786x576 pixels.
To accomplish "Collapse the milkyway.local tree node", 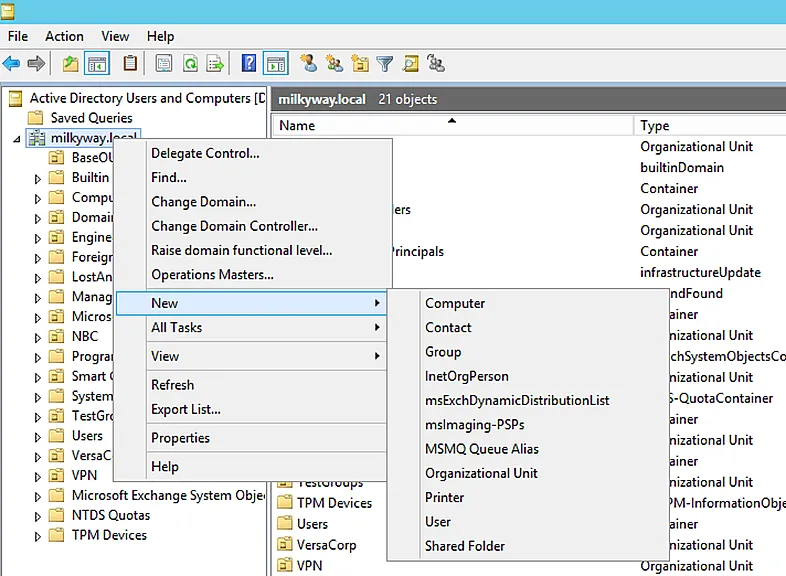I will pyautogui.click(x=17, y=139).
